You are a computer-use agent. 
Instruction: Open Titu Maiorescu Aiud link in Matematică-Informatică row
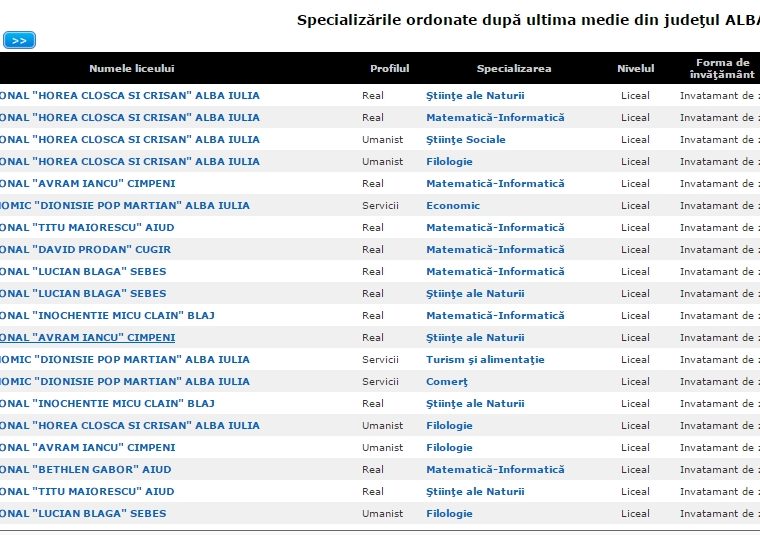(x=87, y=228)
